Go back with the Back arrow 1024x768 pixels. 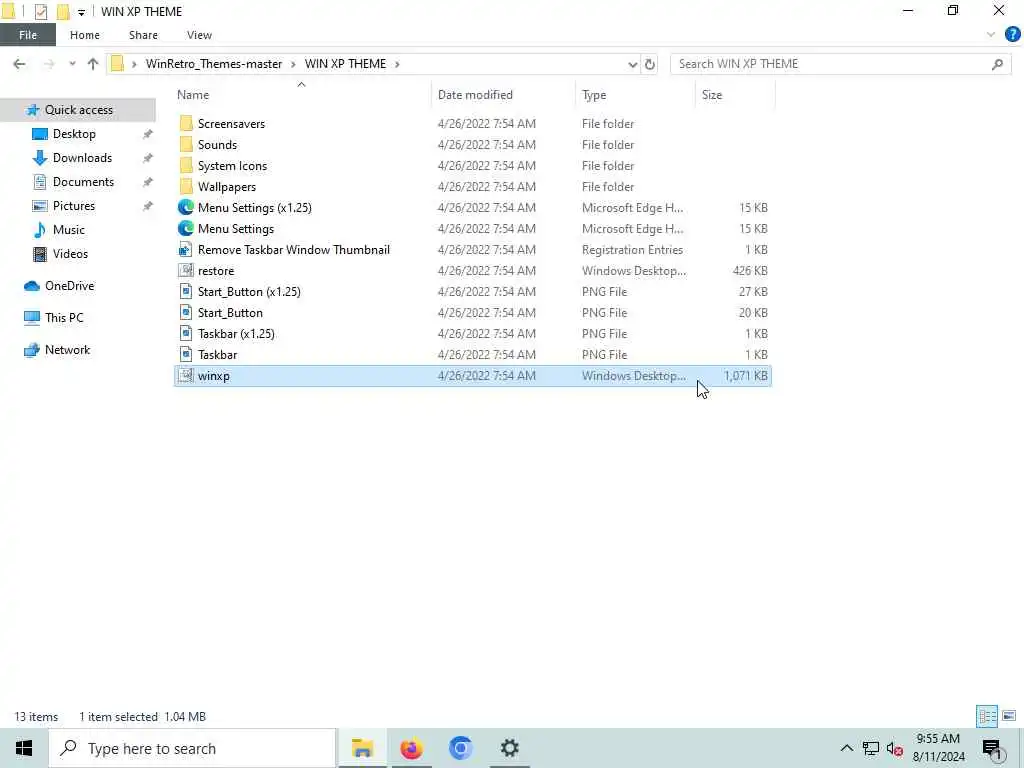20,64
